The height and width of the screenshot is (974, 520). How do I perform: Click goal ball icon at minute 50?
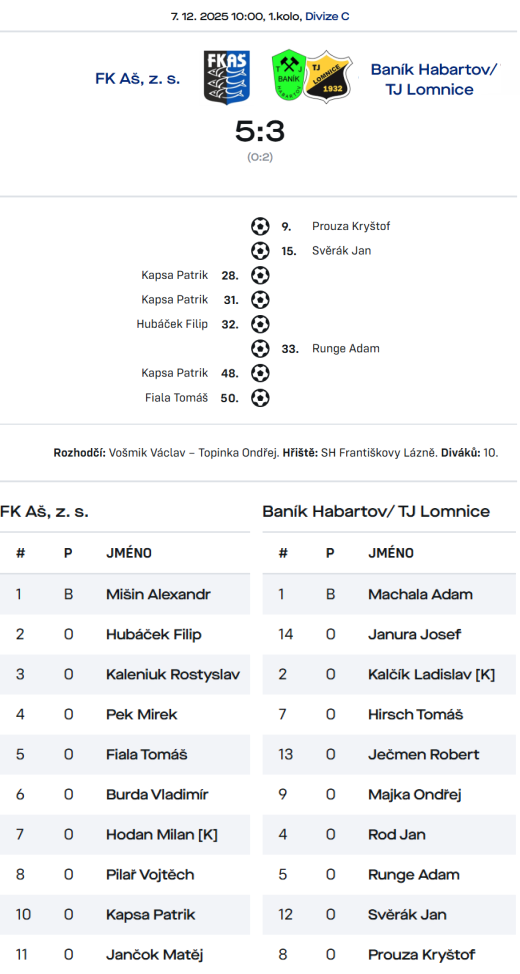pos(260,398)
